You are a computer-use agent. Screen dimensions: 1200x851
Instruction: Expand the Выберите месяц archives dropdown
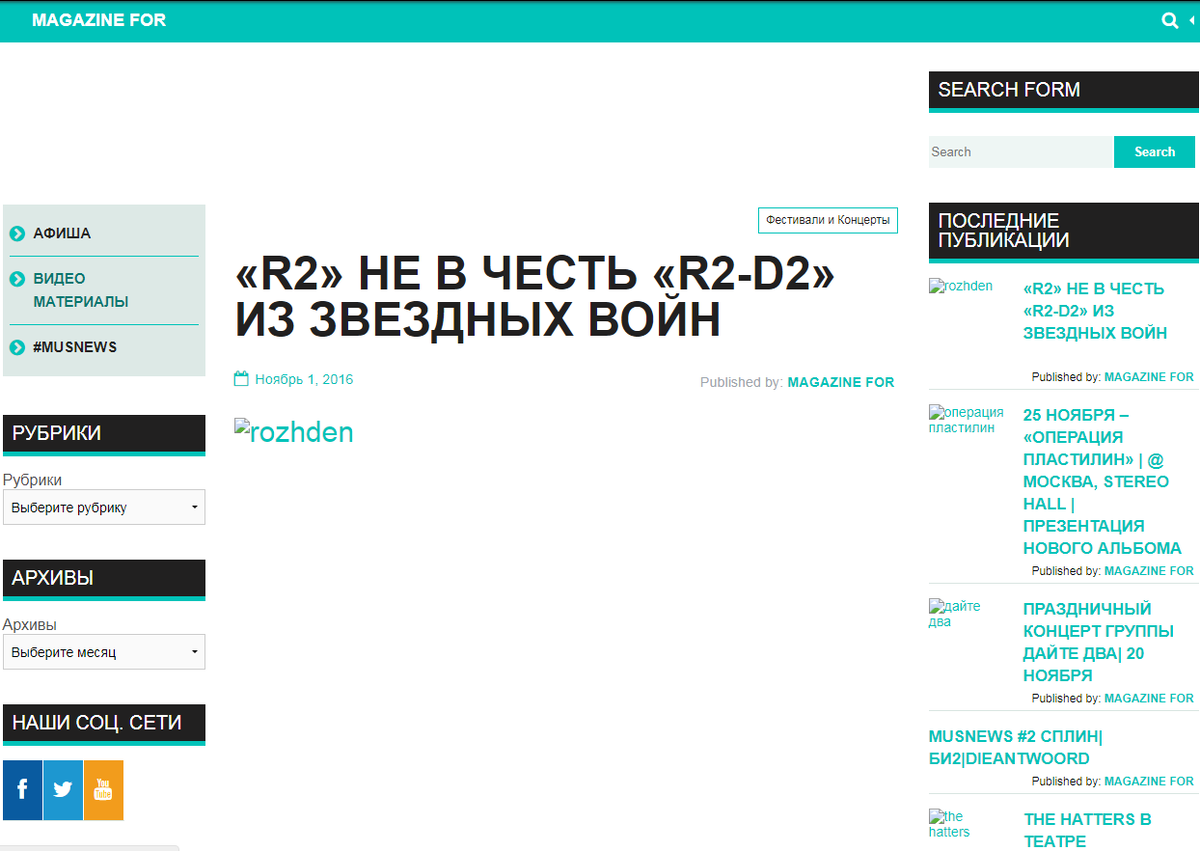pos(104,652)
